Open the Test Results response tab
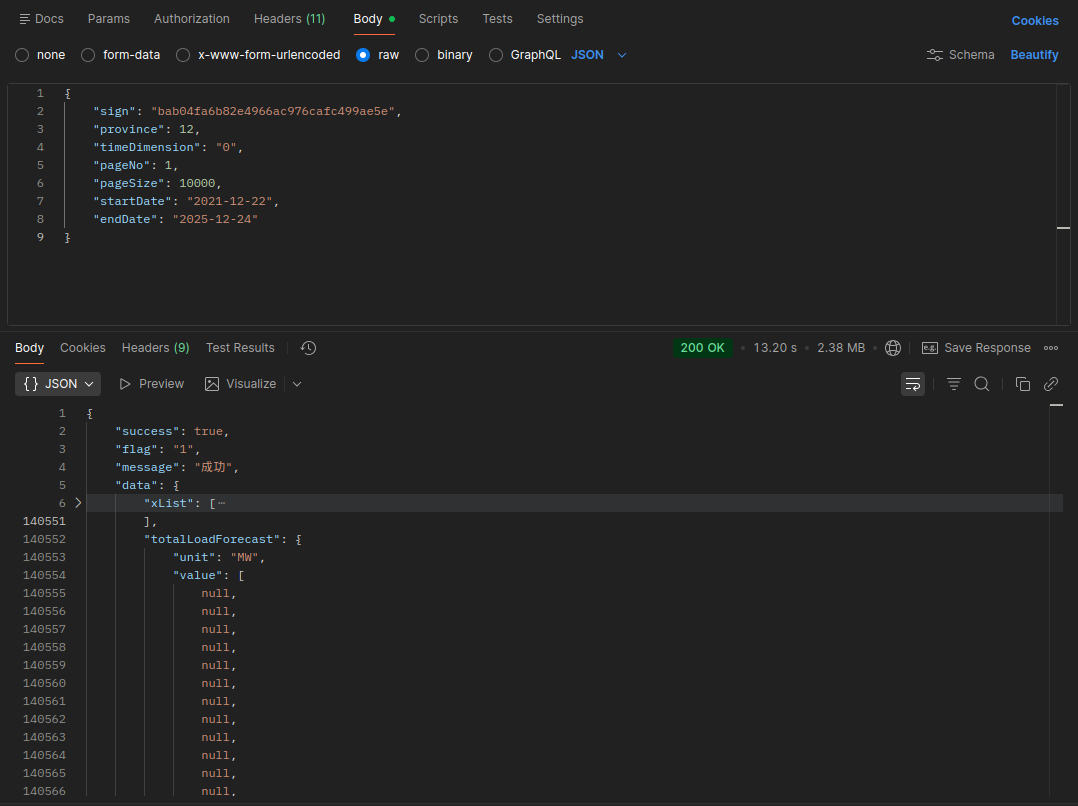This screenshot has width=1078, height=806. point(240,348)
